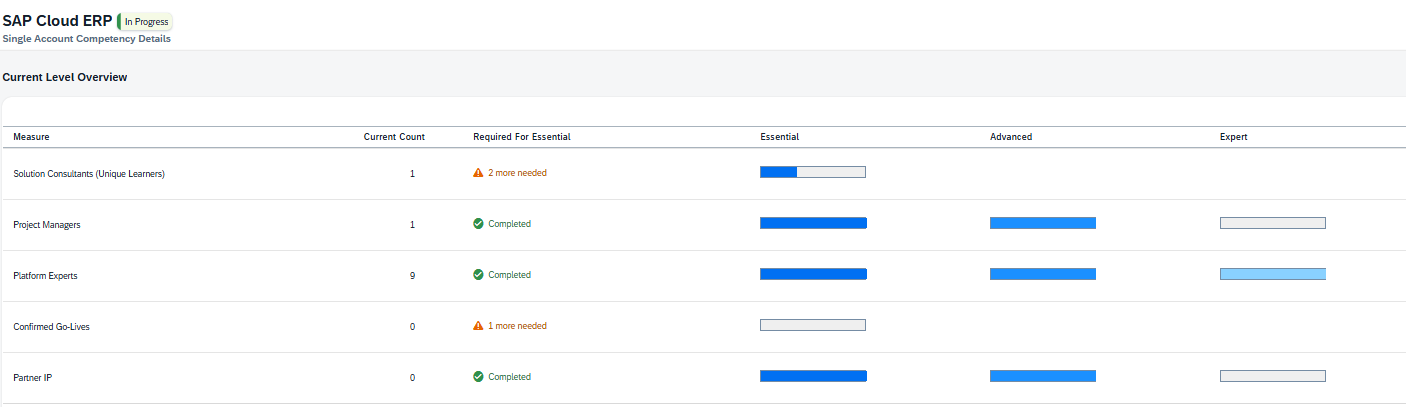Click the In Progress status badge
Screen dimensions: 1406x407
pos(145,21)
